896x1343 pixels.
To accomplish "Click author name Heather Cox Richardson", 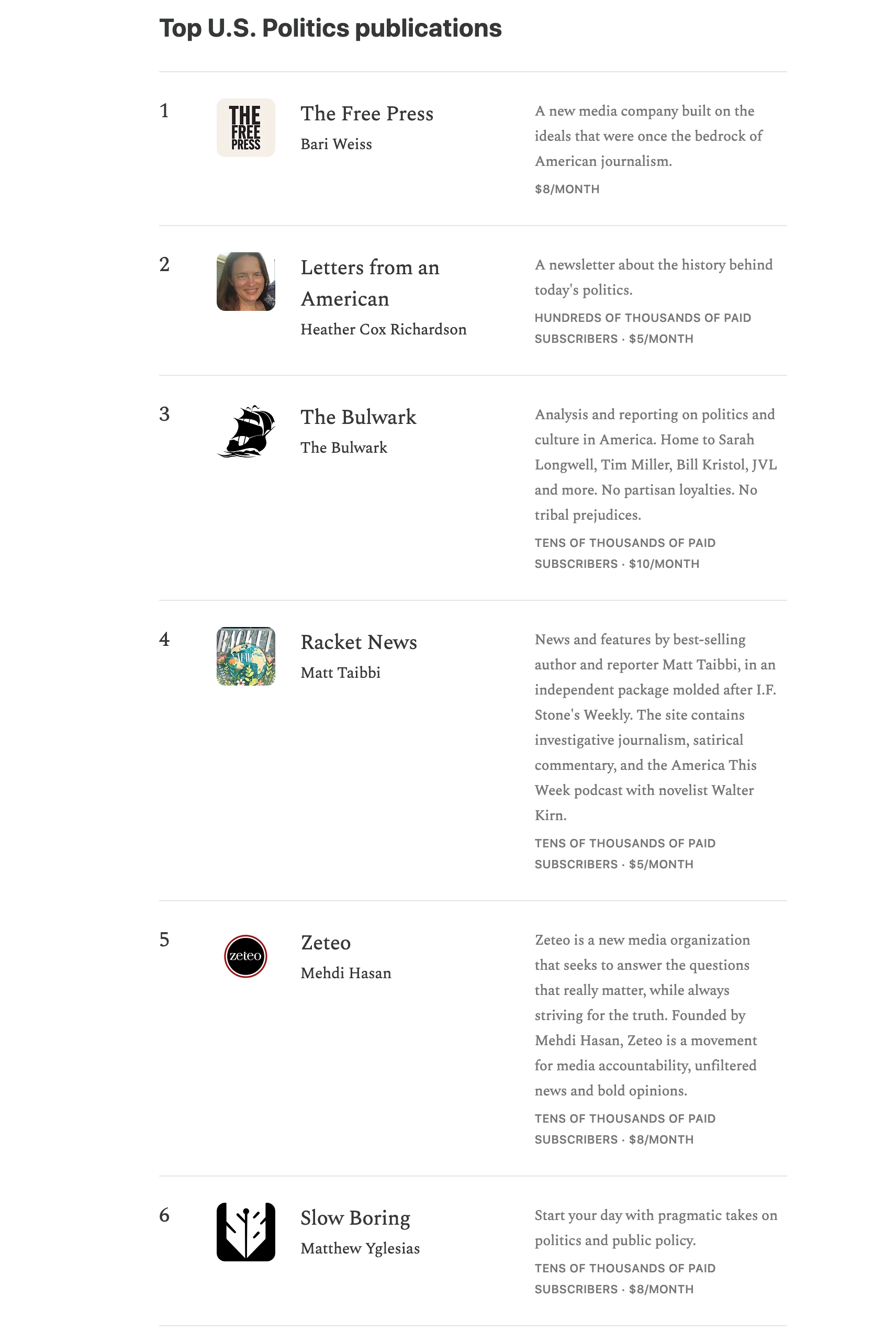I will coord(384,329).
